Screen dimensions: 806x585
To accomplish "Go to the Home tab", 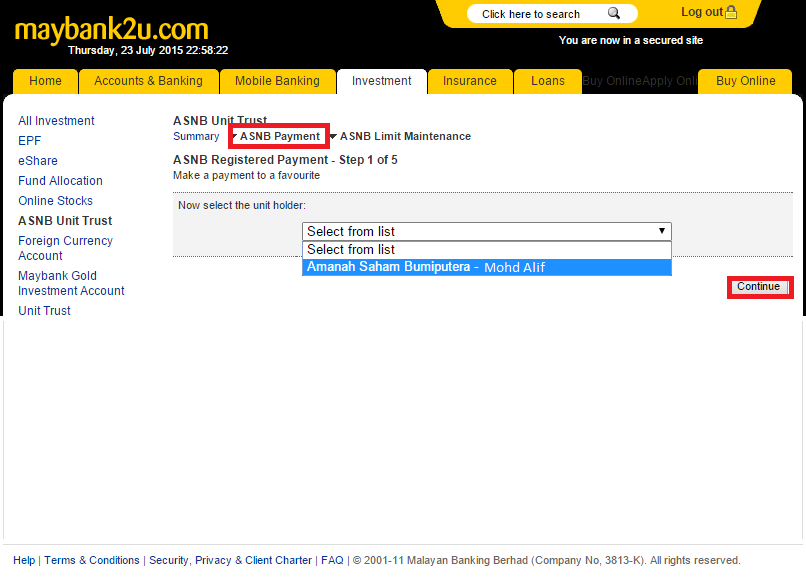I will tap(45, 81).
